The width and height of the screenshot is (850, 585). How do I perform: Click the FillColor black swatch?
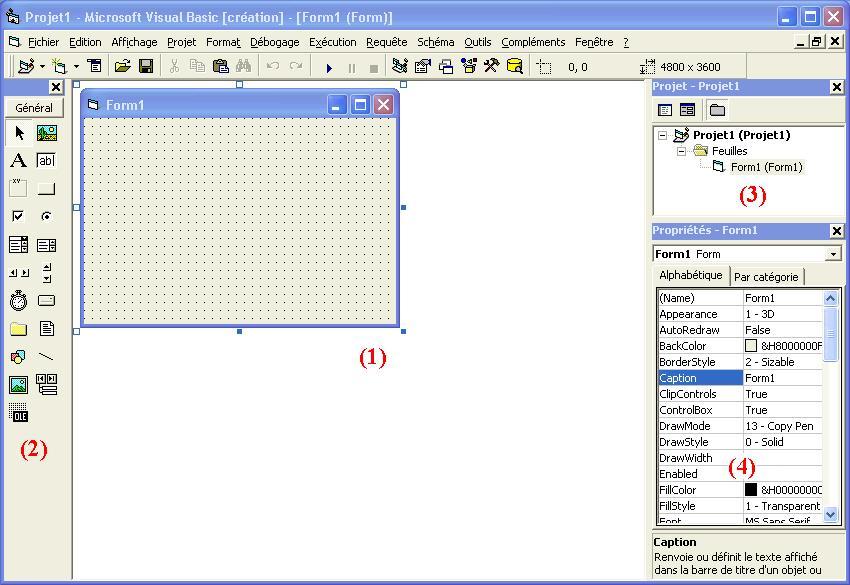(x=751, y=490)
